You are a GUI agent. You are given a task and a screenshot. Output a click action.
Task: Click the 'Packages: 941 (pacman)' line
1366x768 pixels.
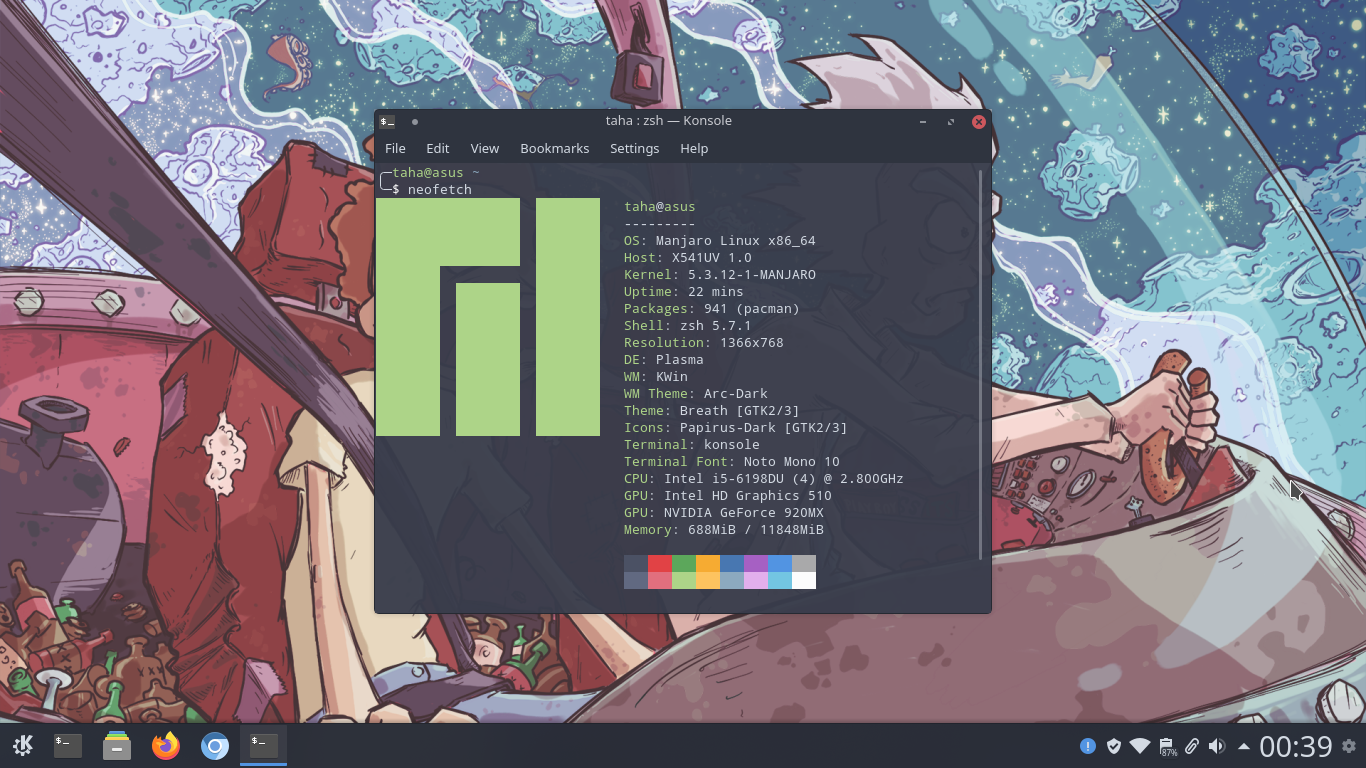coord(712,309)
